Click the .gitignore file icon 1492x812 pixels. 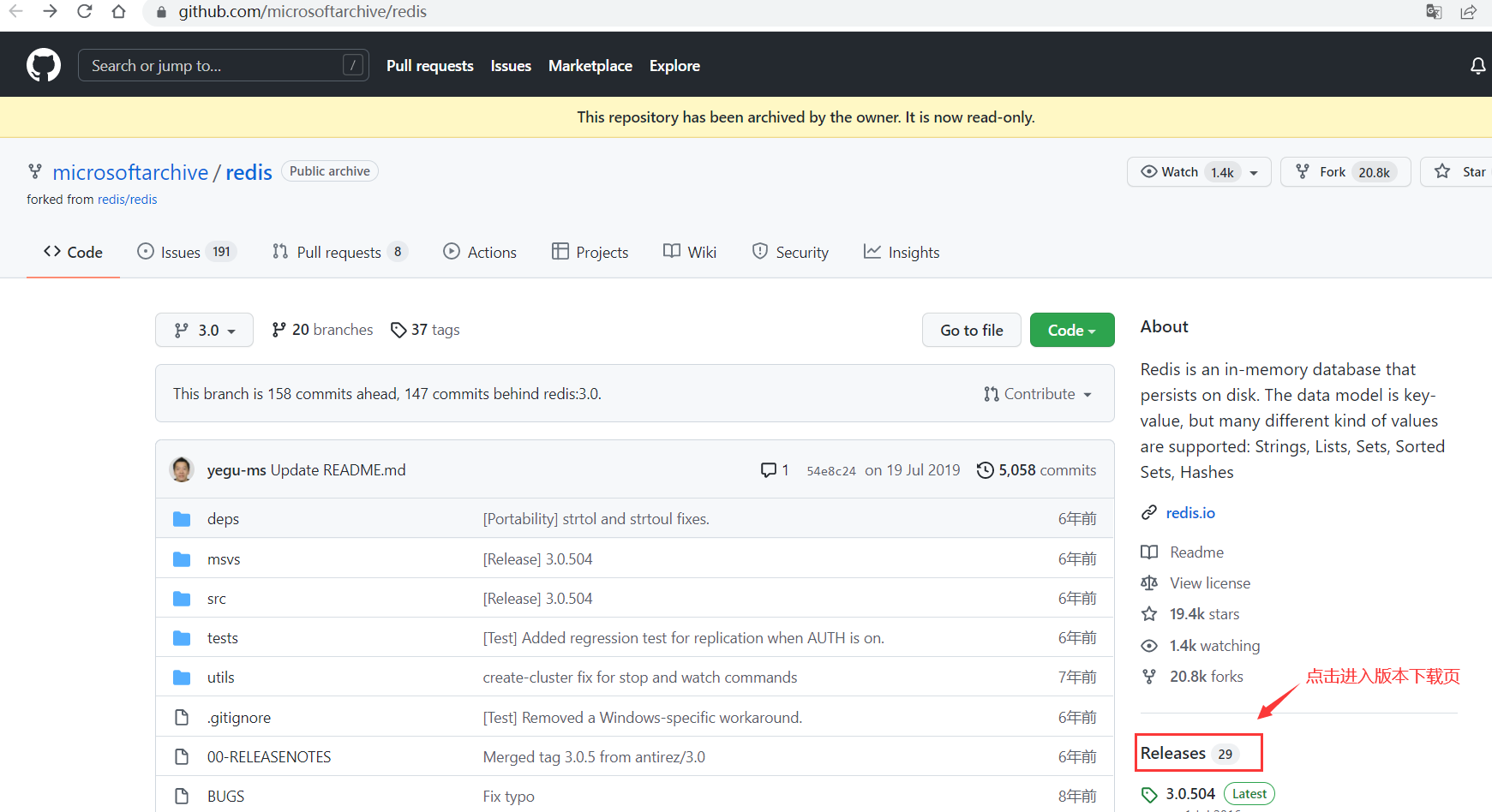(x=182, y=717)
